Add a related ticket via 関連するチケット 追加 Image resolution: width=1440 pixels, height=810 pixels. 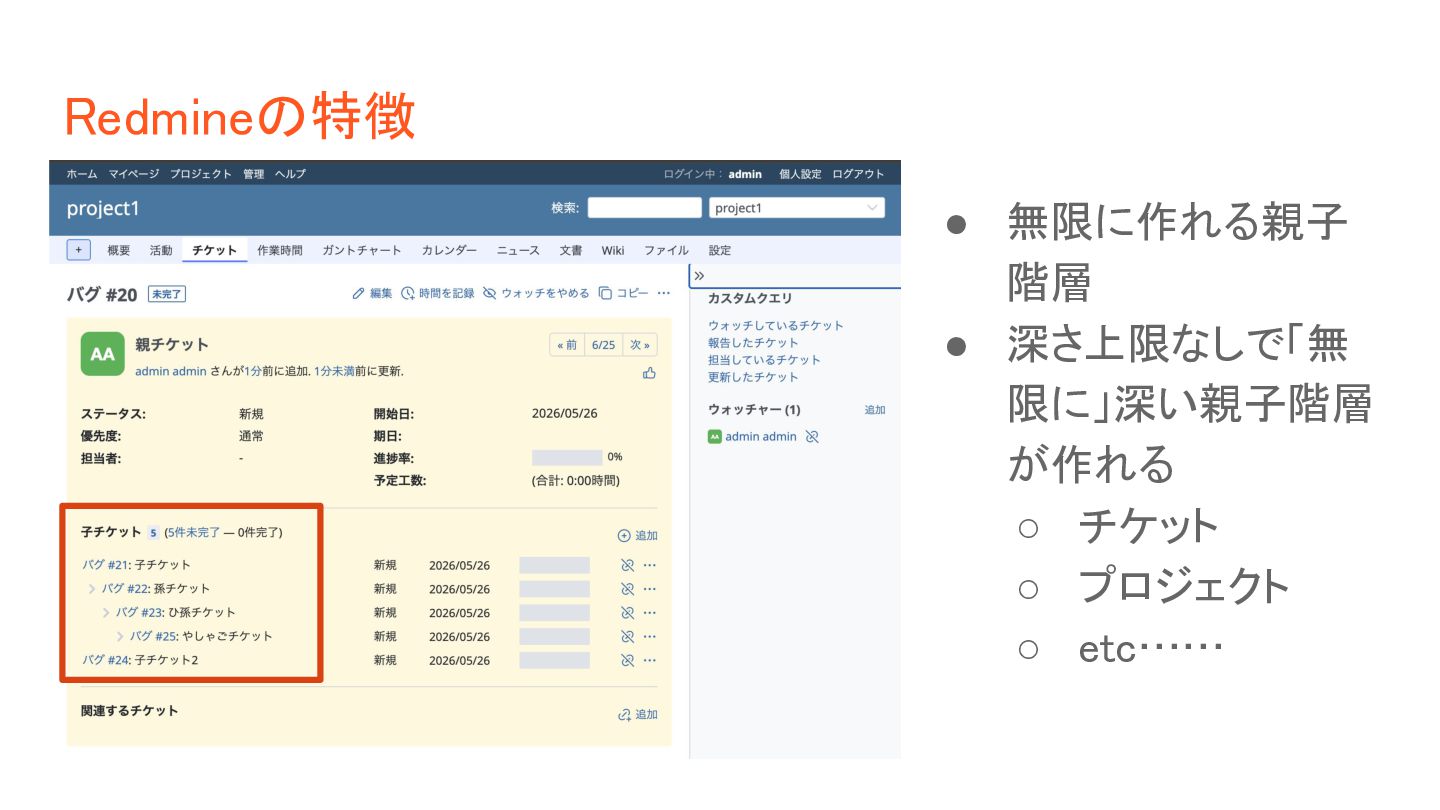click(x=638, y=715)
